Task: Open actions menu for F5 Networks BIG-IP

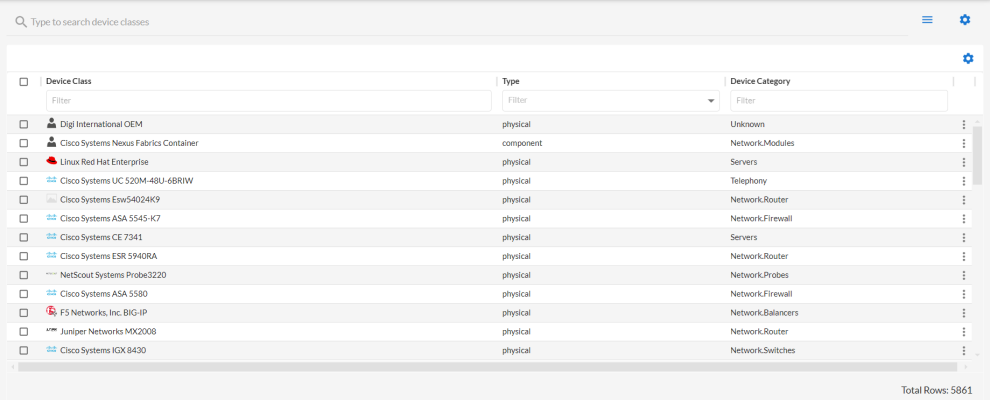Action: (x=963, y=313)
